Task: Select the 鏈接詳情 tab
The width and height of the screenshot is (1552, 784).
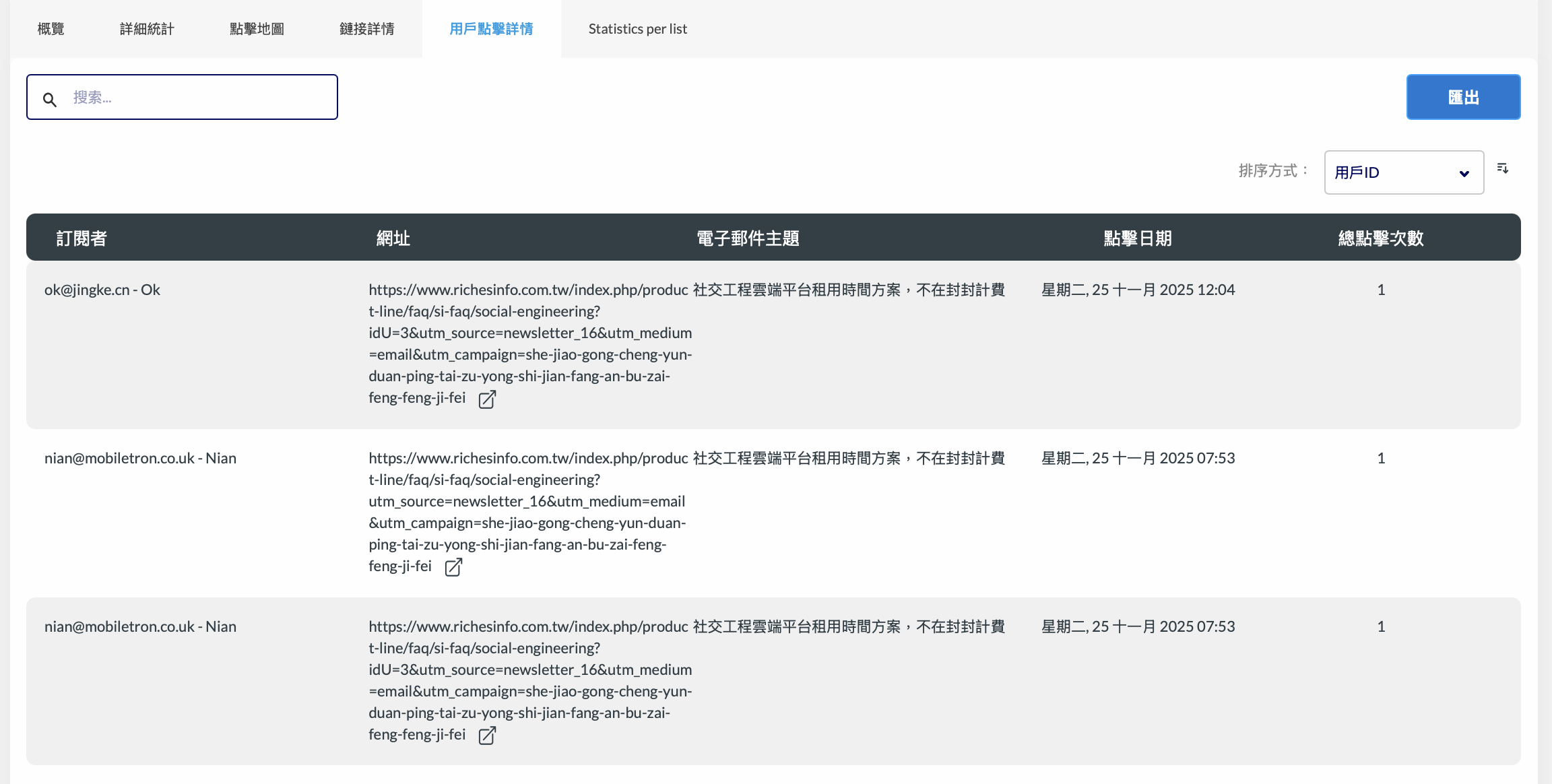Action: 366,29
